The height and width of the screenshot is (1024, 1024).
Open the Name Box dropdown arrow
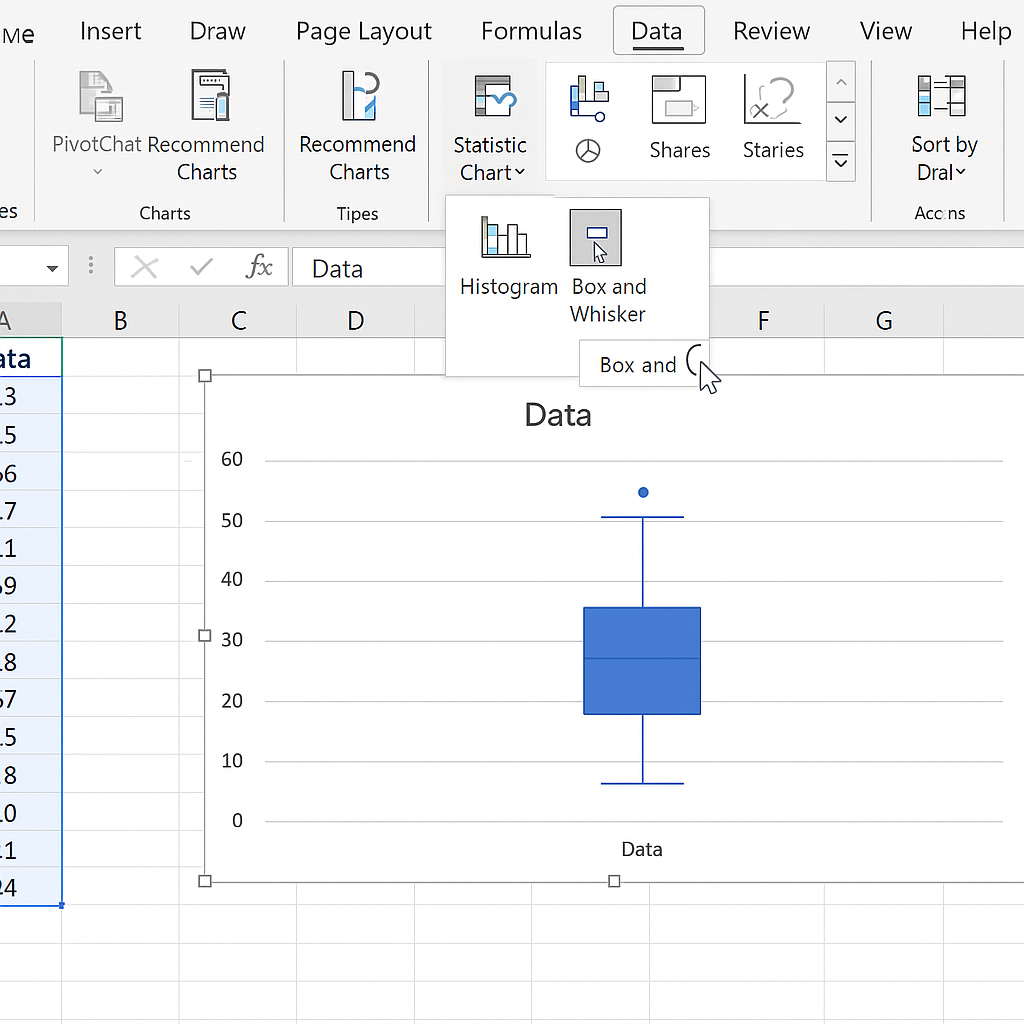(52, 268)
